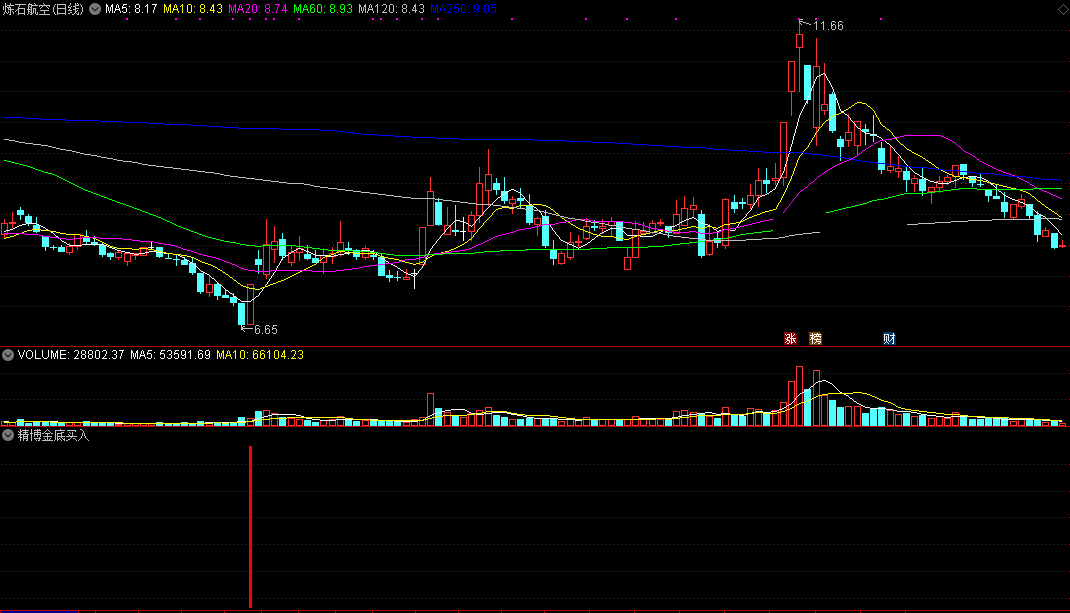Click the volume MA5: 53591.69 label
Viewport: 1070px width, 613px height.
[171, 355]
